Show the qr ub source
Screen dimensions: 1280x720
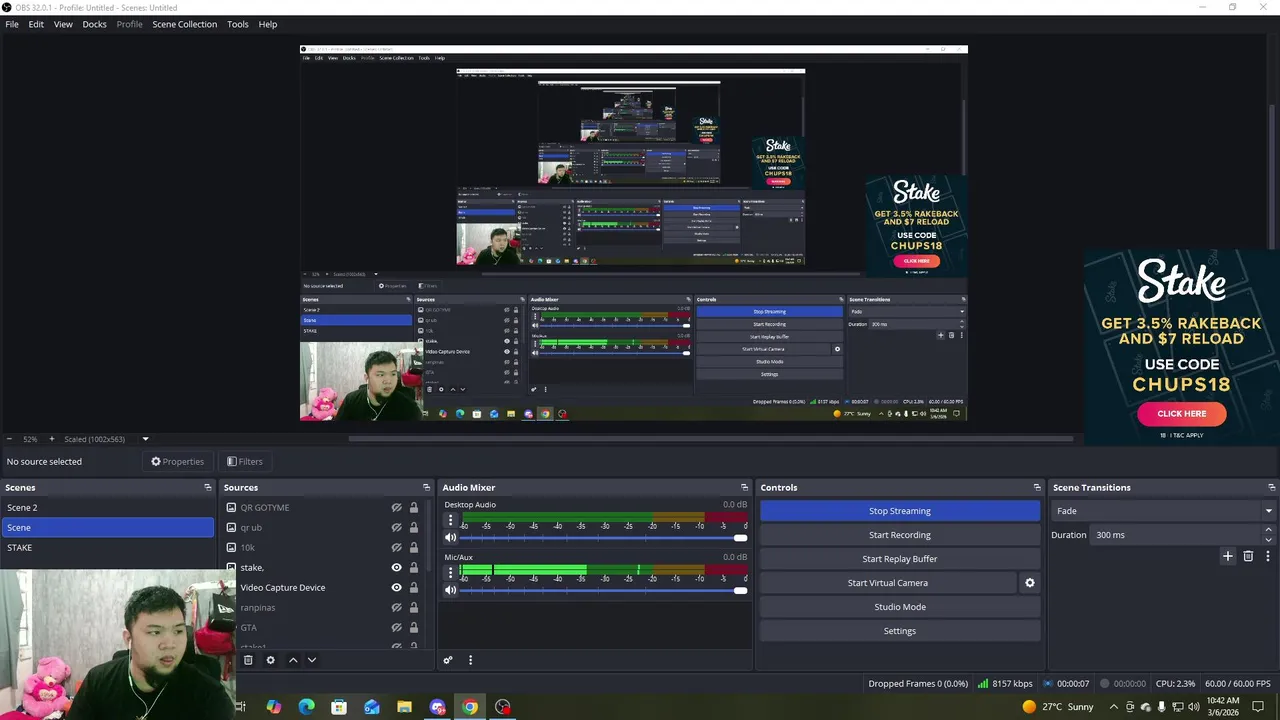click(x=396, y=528)
